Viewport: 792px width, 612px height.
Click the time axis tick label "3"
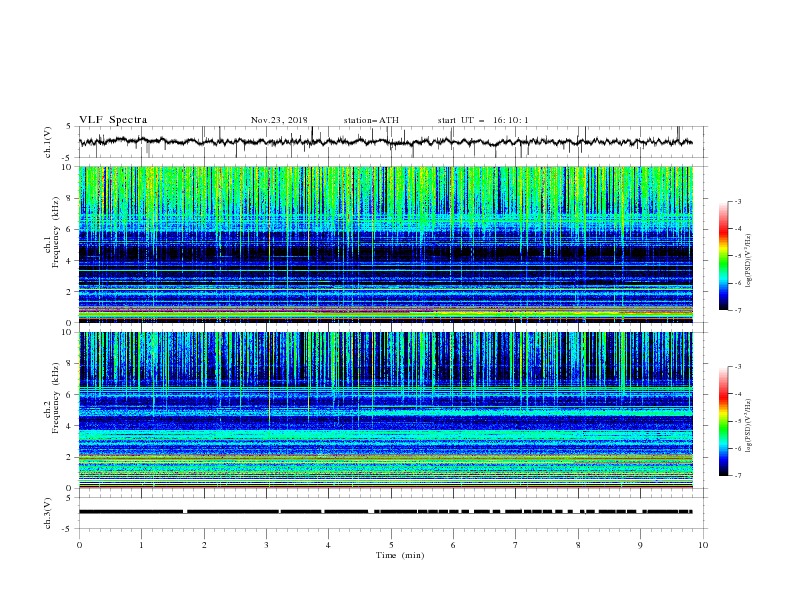tap(266, 545)
